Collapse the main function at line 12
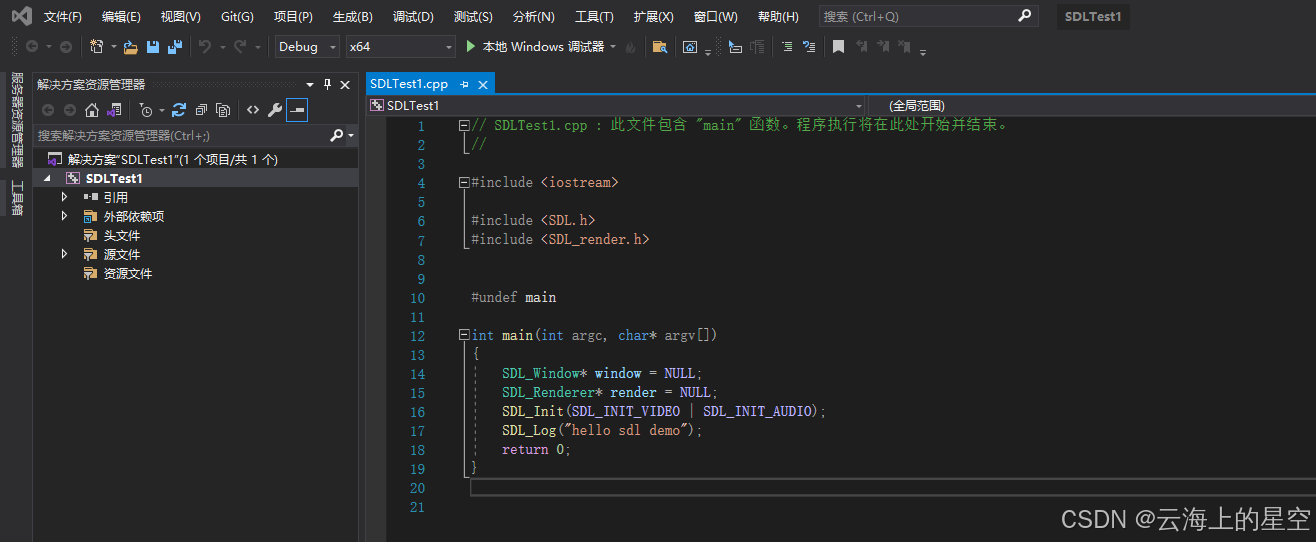The image size is (1316, 542). tap(464, 335)
